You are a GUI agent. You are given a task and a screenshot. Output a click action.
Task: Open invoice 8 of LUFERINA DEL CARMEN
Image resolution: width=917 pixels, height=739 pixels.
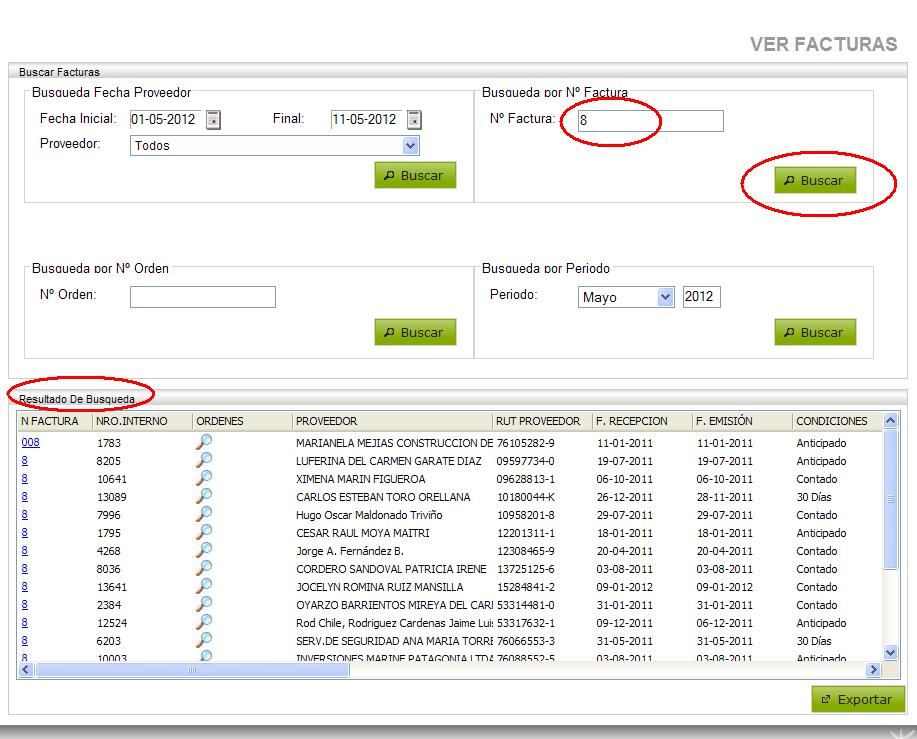(x=25, y=461)
